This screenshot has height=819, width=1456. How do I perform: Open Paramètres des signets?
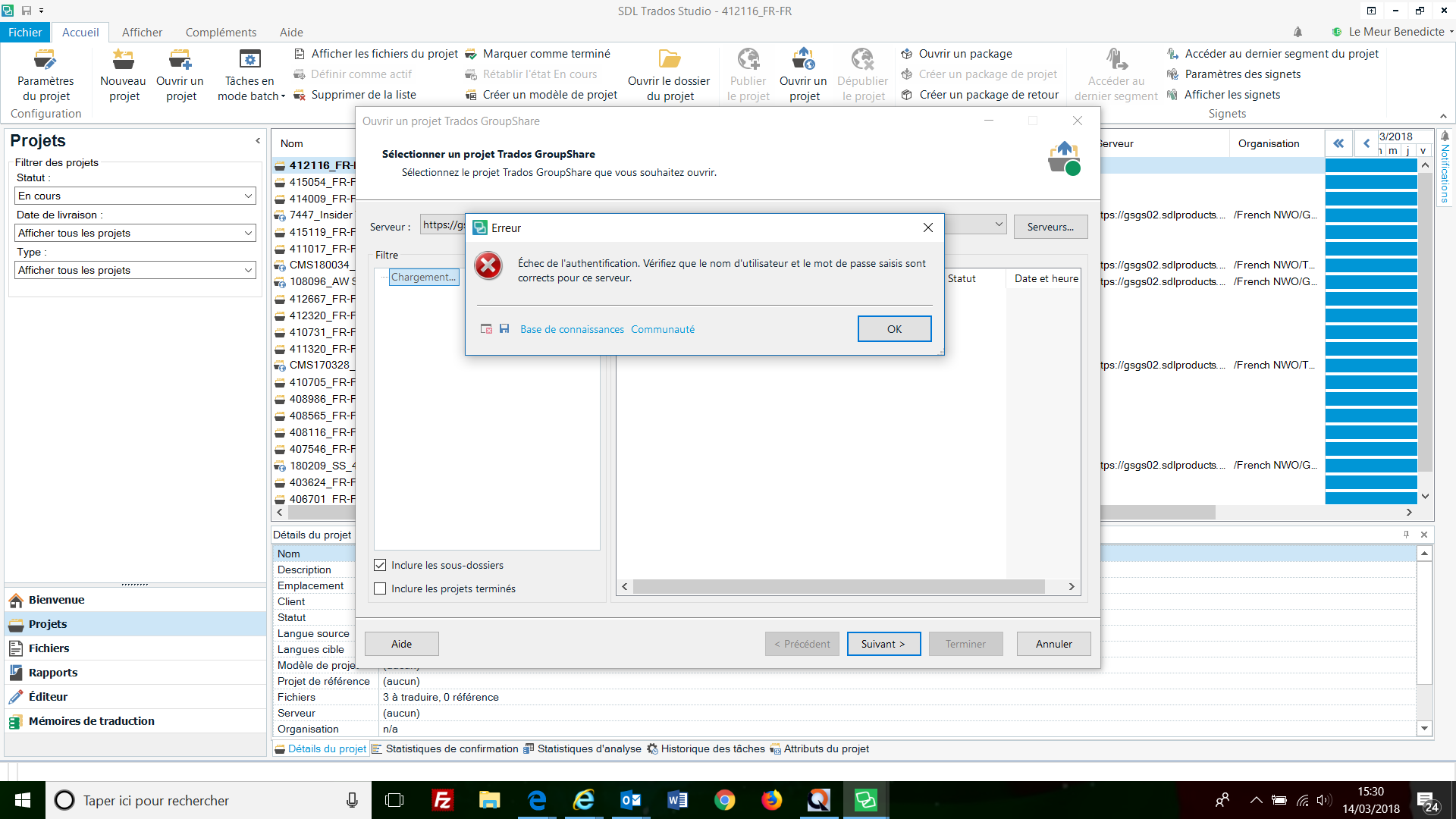tap(1234, 74)
